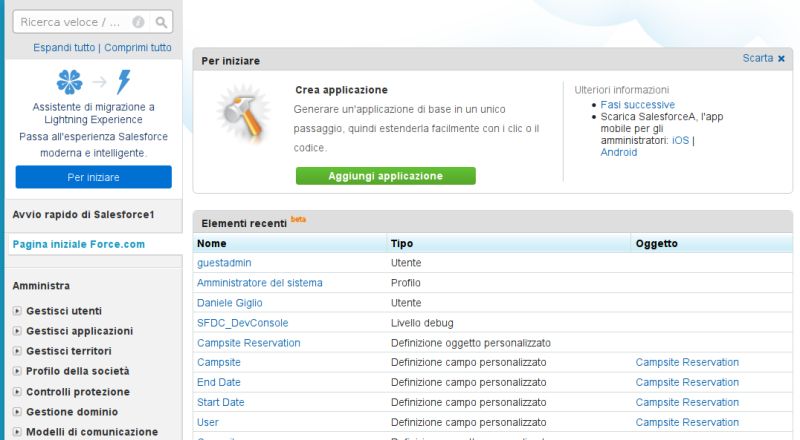Open Profilo della società menu label

coord(78,371)
